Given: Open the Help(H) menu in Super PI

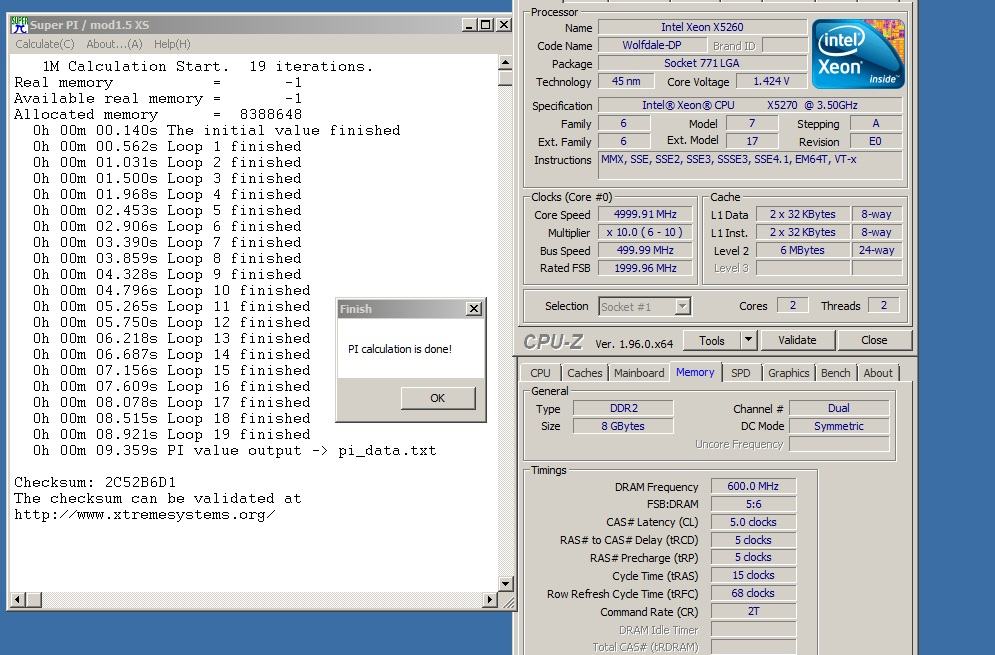Looking at the screenshot, I should coord(172,44).
